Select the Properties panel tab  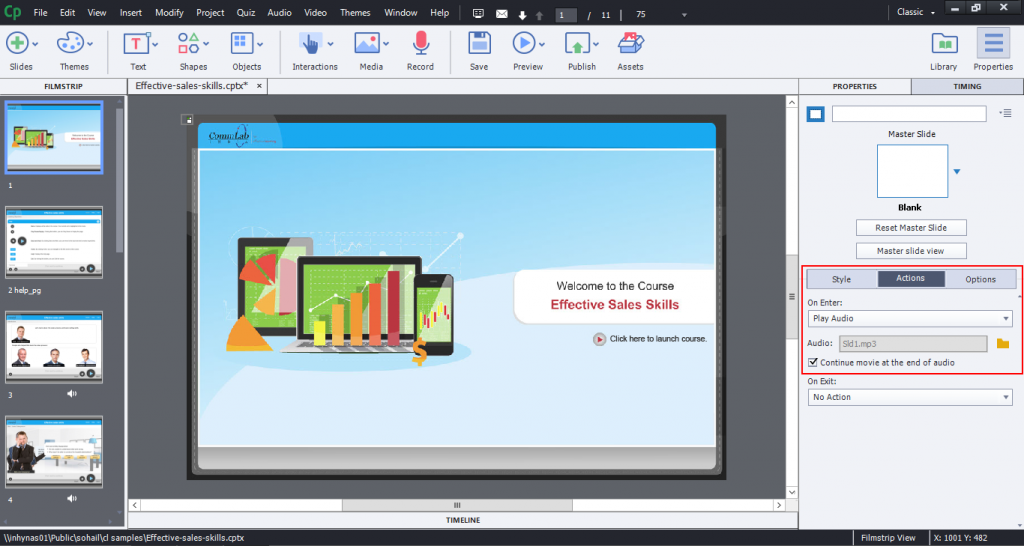(855, 86)
